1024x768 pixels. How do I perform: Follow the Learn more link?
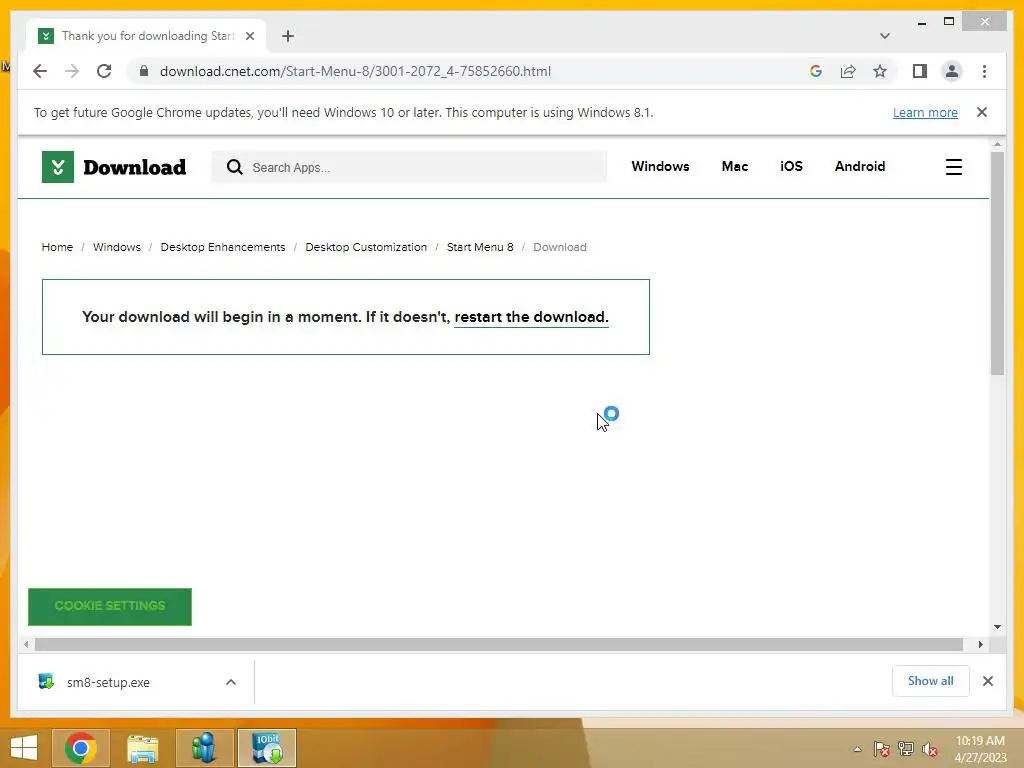click(925, 112)
